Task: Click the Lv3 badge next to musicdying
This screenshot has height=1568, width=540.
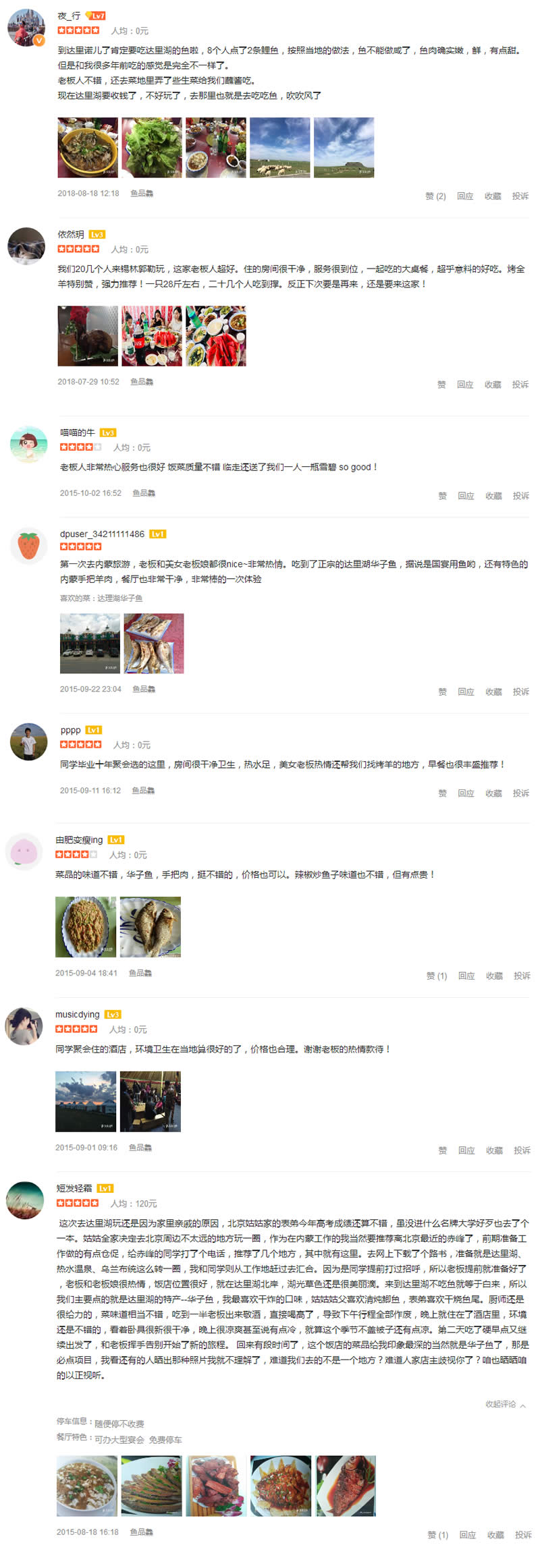Action: [x=113, y=1014]
